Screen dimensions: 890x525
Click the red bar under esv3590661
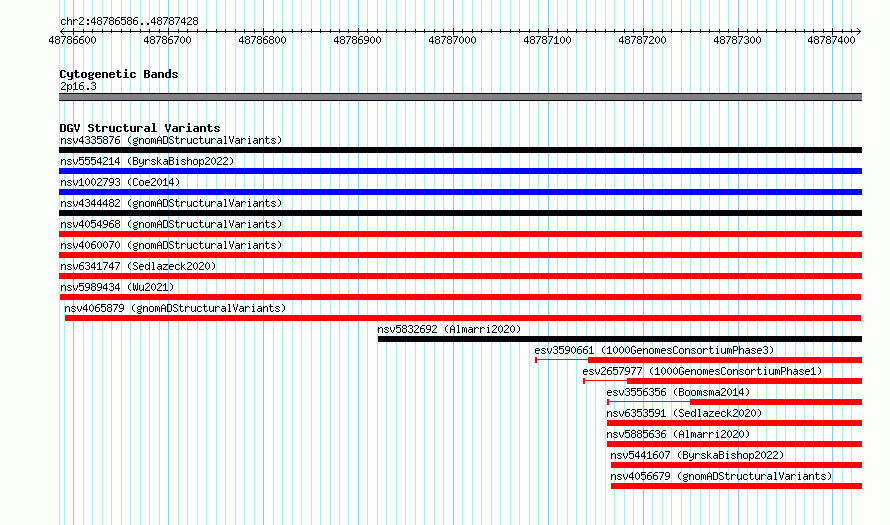coord(725,360)
